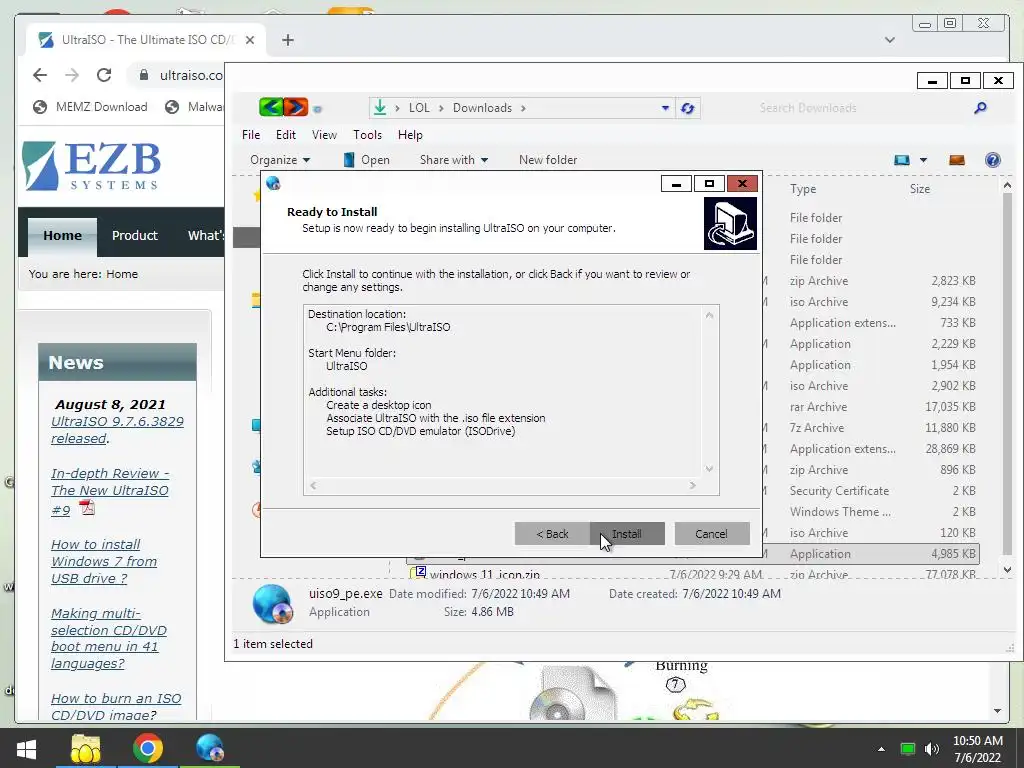Viewport: 1024px width, 768px height.
Task: Sort by Type column header
Action: pos(803,189)
